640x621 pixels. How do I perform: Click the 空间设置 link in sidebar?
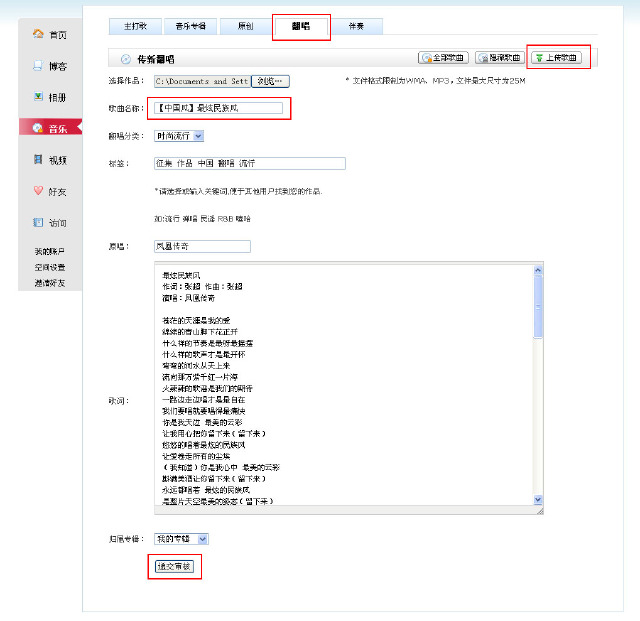[50, 267]
